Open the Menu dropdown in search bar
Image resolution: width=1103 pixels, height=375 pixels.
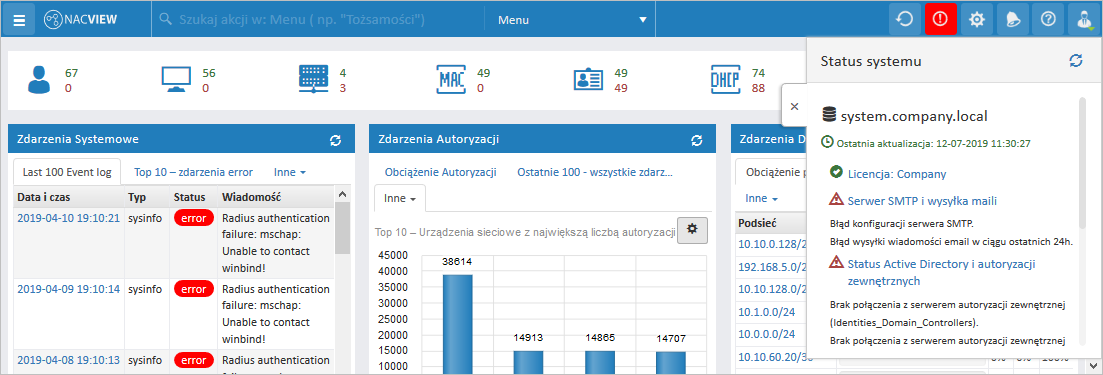click(570, 20)
